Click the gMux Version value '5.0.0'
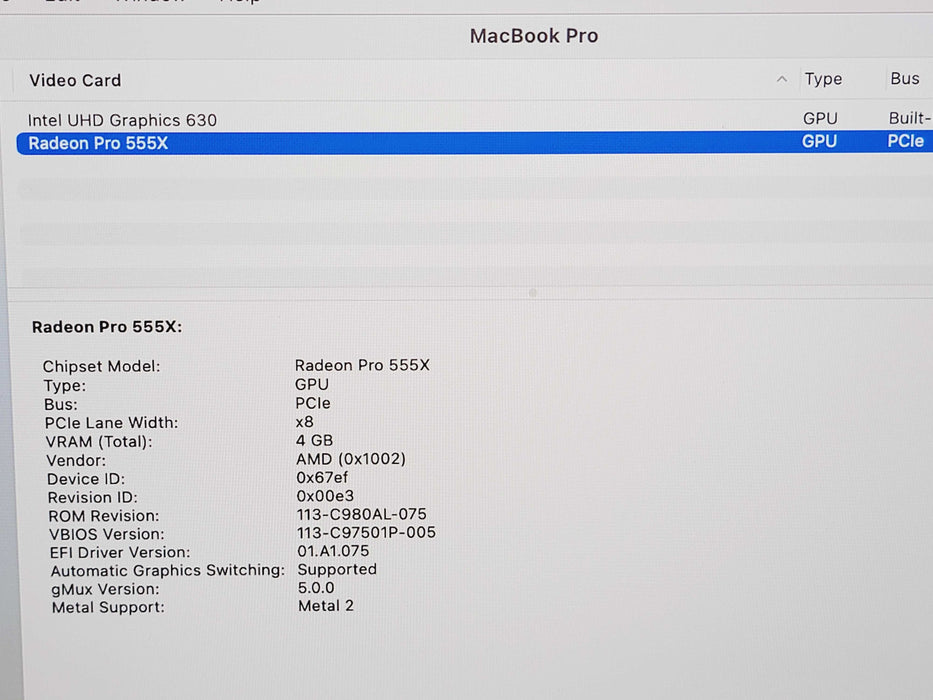Screen dimensions: 933x700 [x=316, y=588]
